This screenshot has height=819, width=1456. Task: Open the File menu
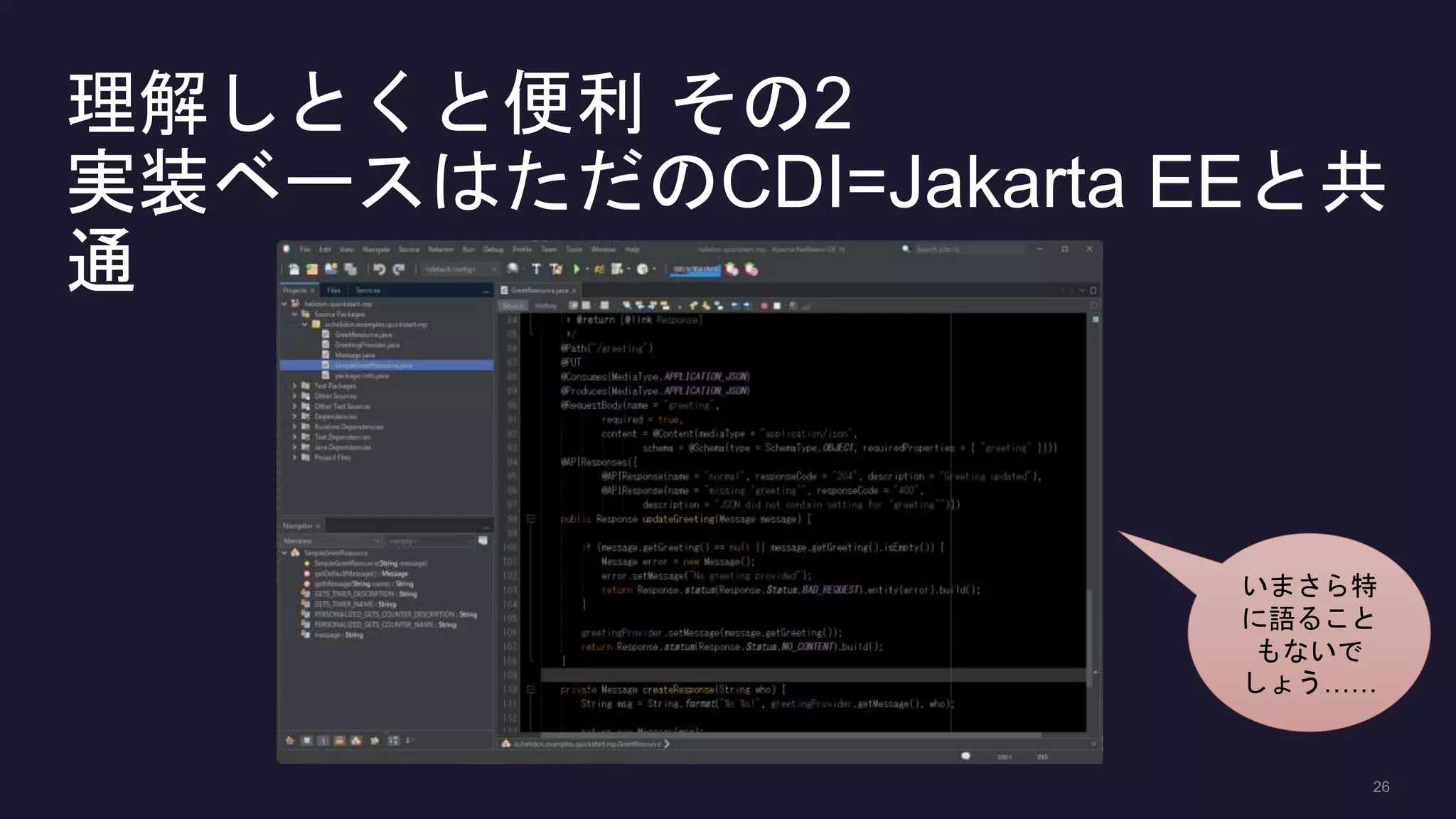[305, 250]
